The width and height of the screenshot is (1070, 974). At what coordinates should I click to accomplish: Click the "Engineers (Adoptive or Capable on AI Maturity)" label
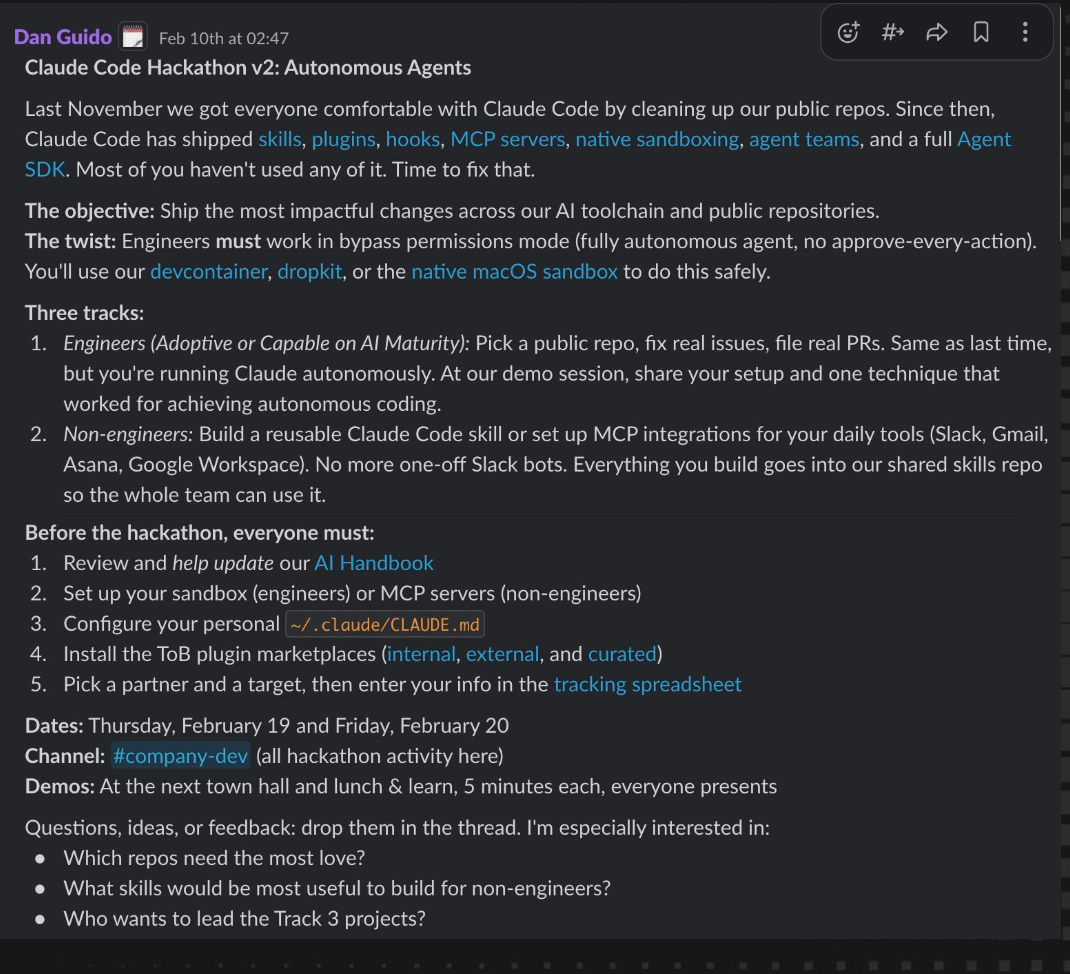click(x=266, y=343)
